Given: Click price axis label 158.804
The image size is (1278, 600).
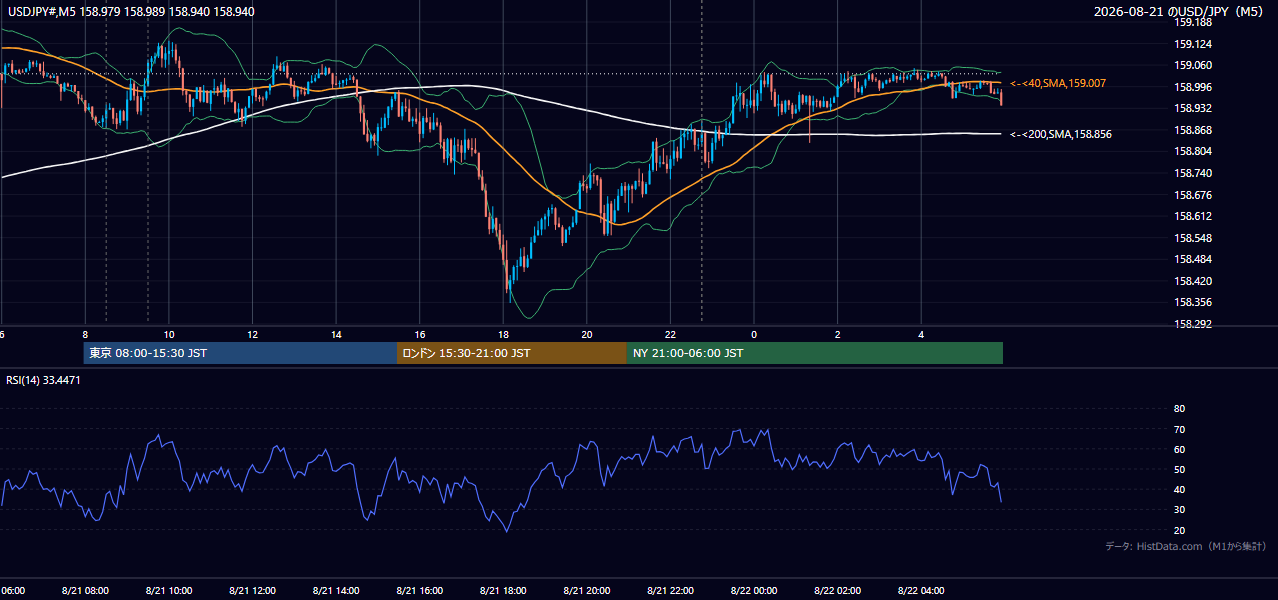Looking at the screenshot, I should 1192,151.
